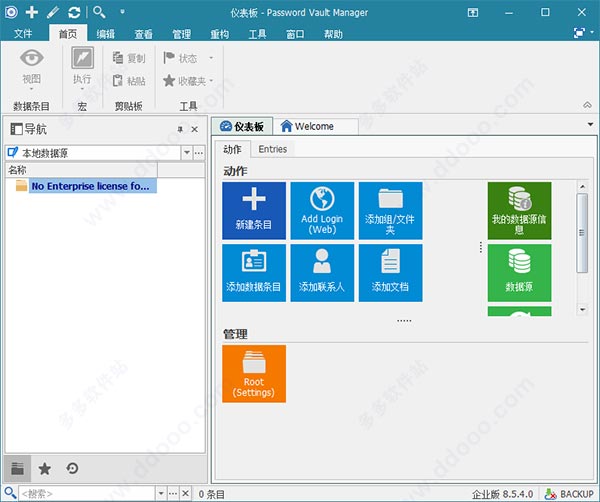The image size is (600, 502).
Task: Click the folder tree view icon at bottom
Action: coord(17,468)
